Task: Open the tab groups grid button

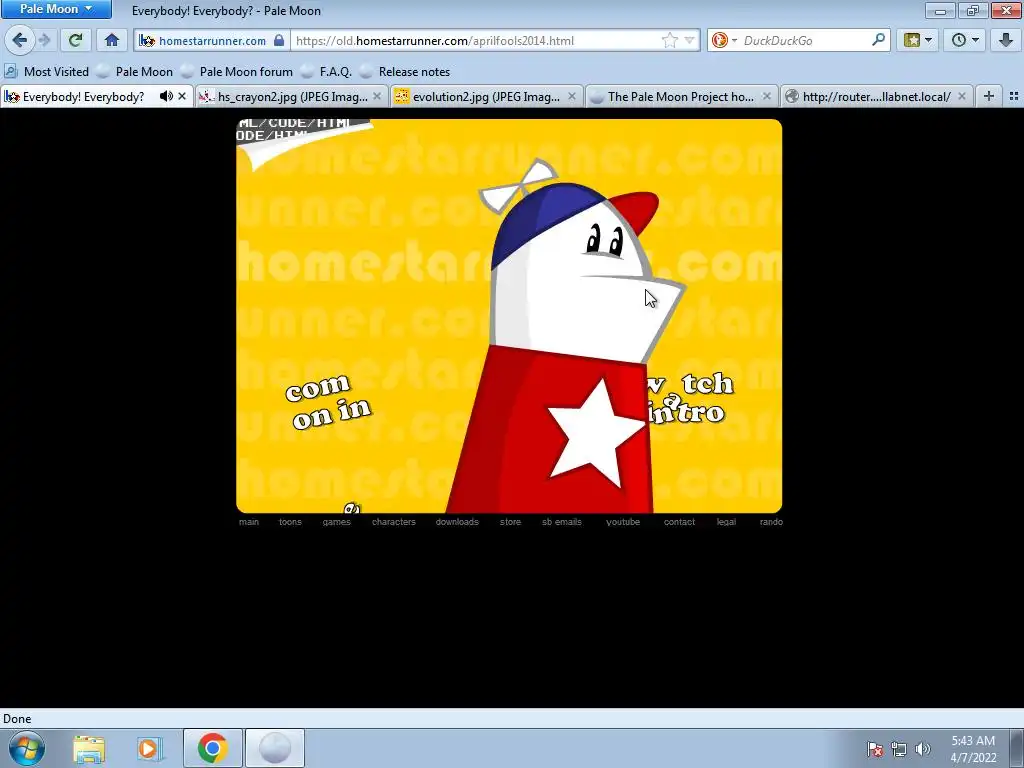Action: coord(1014,97)
